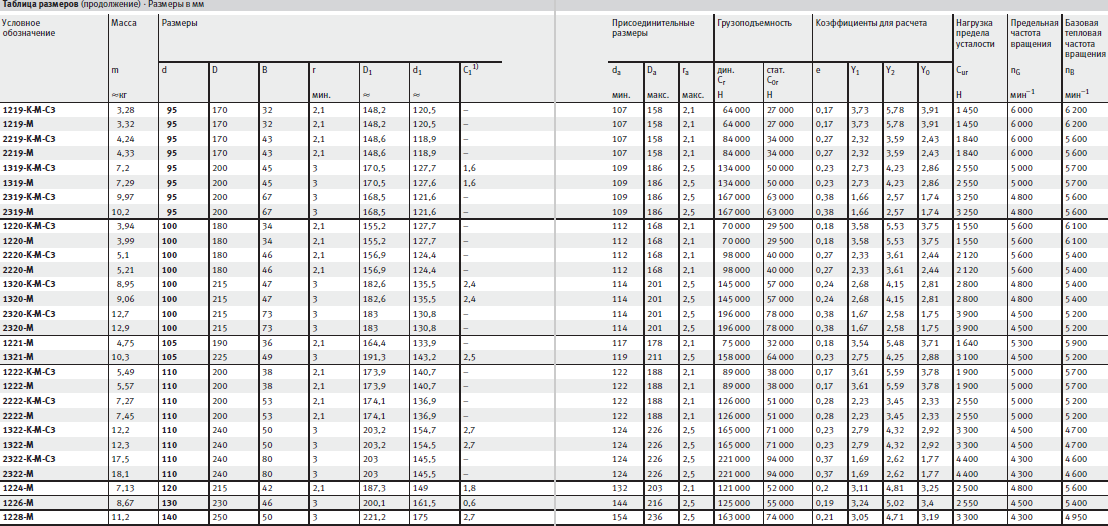Select the Условное обозначение header
Screen dimensions: 1108x526
coord(28,28)
